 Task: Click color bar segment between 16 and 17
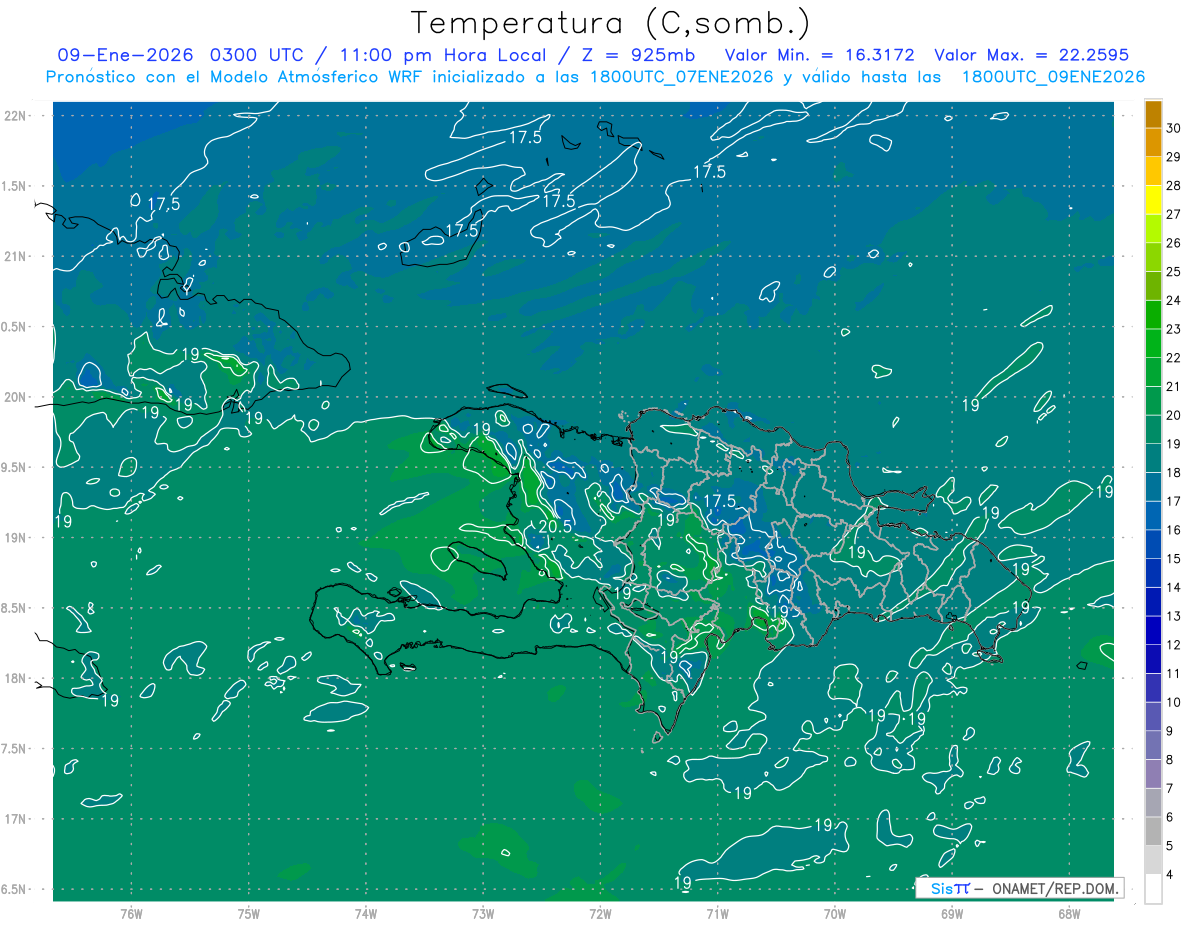[x=1153, y=515]
